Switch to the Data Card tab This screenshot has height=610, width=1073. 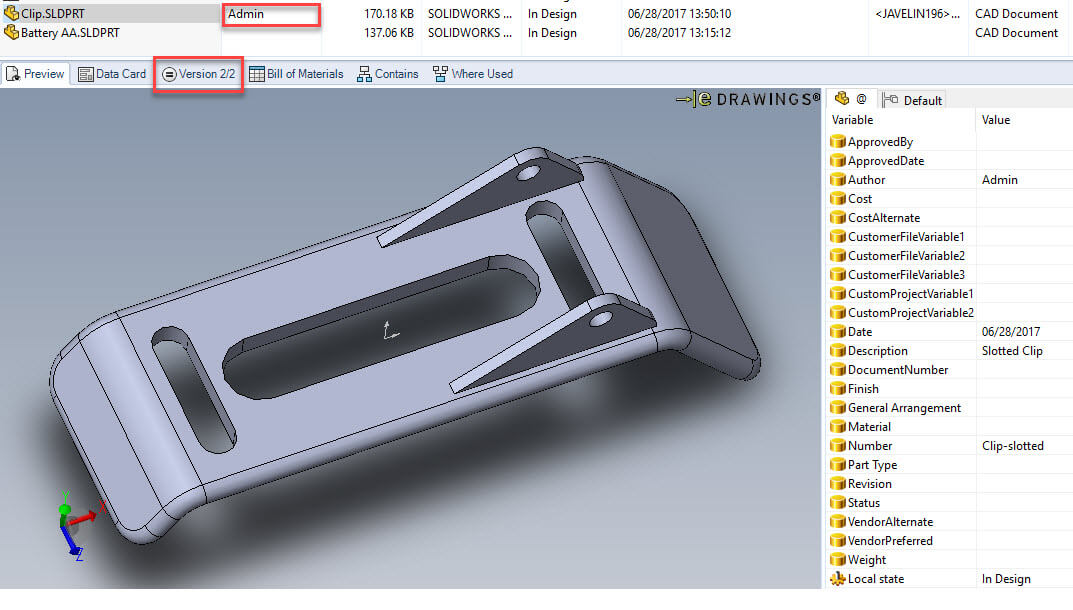112,74
